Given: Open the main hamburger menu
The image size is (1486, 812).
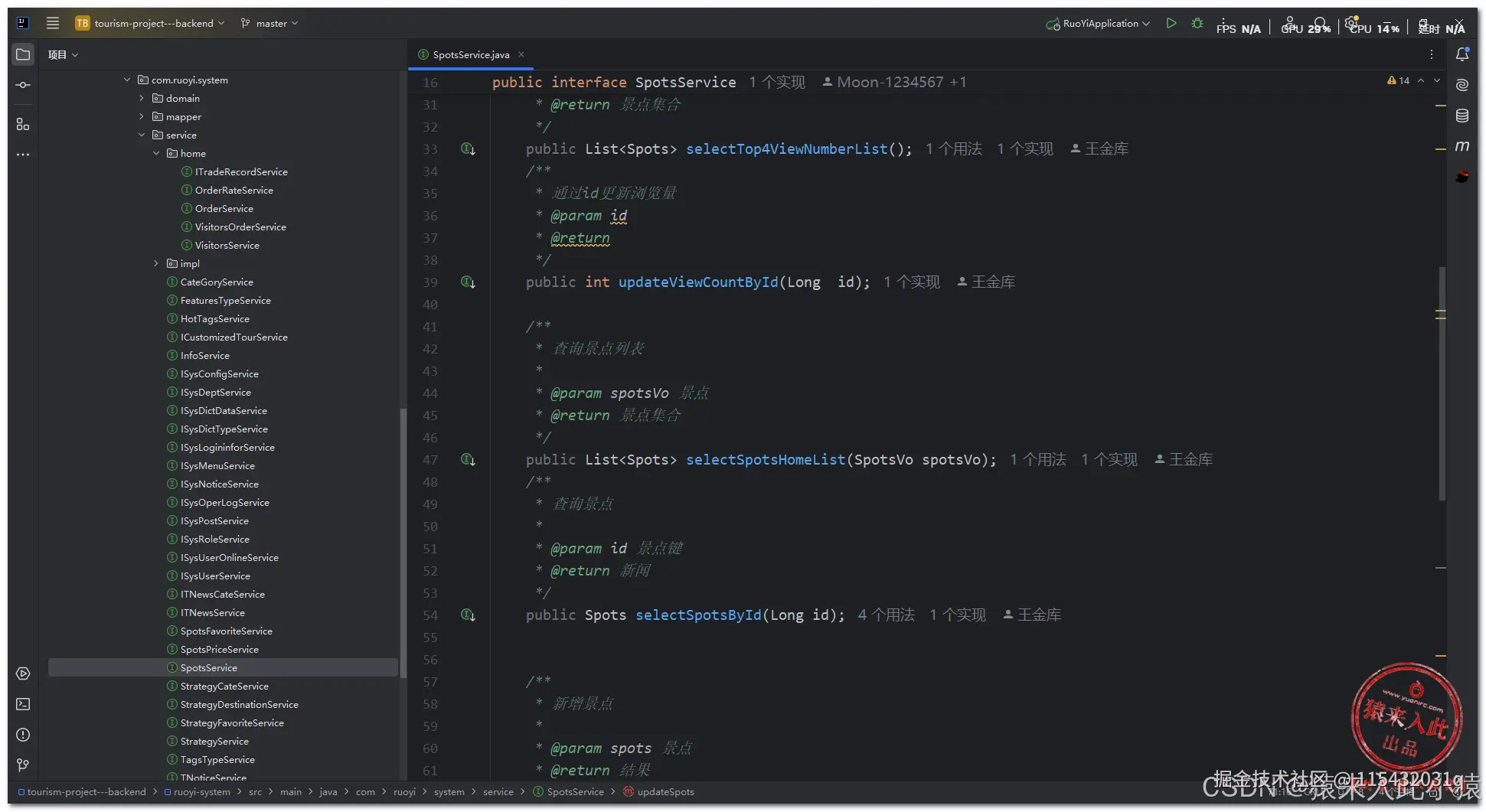Looking at the screenshot, I should point(53,23).
